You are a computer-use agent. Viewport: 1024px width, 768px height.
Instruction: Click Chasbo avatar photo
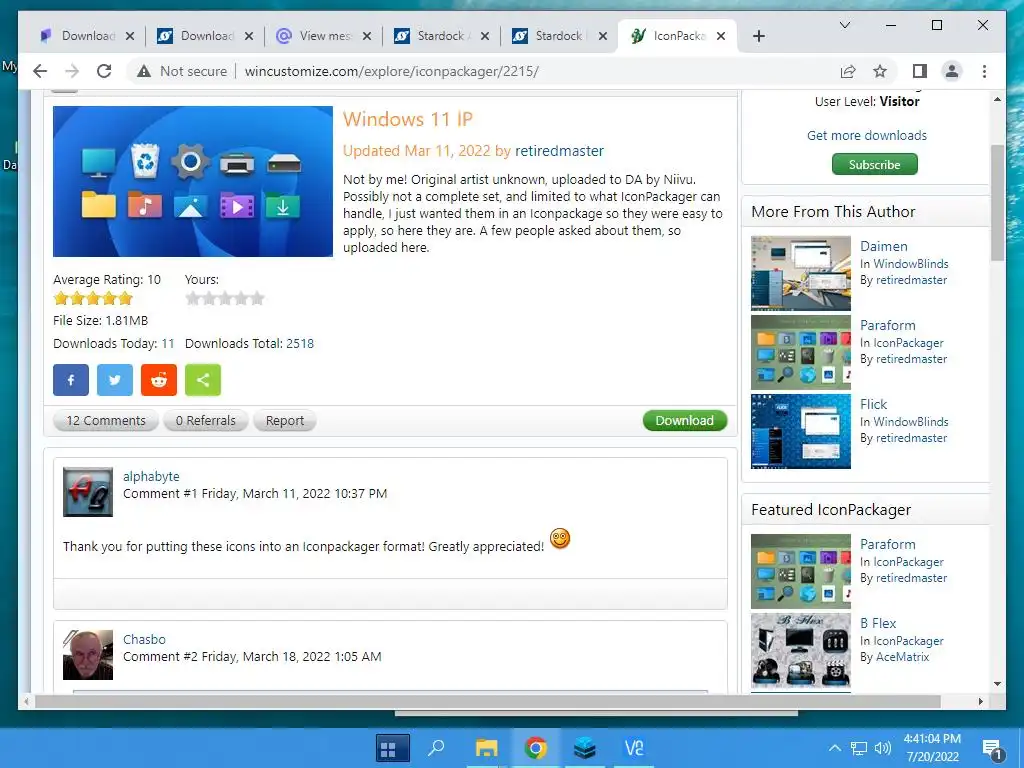[x=88, y=655]
